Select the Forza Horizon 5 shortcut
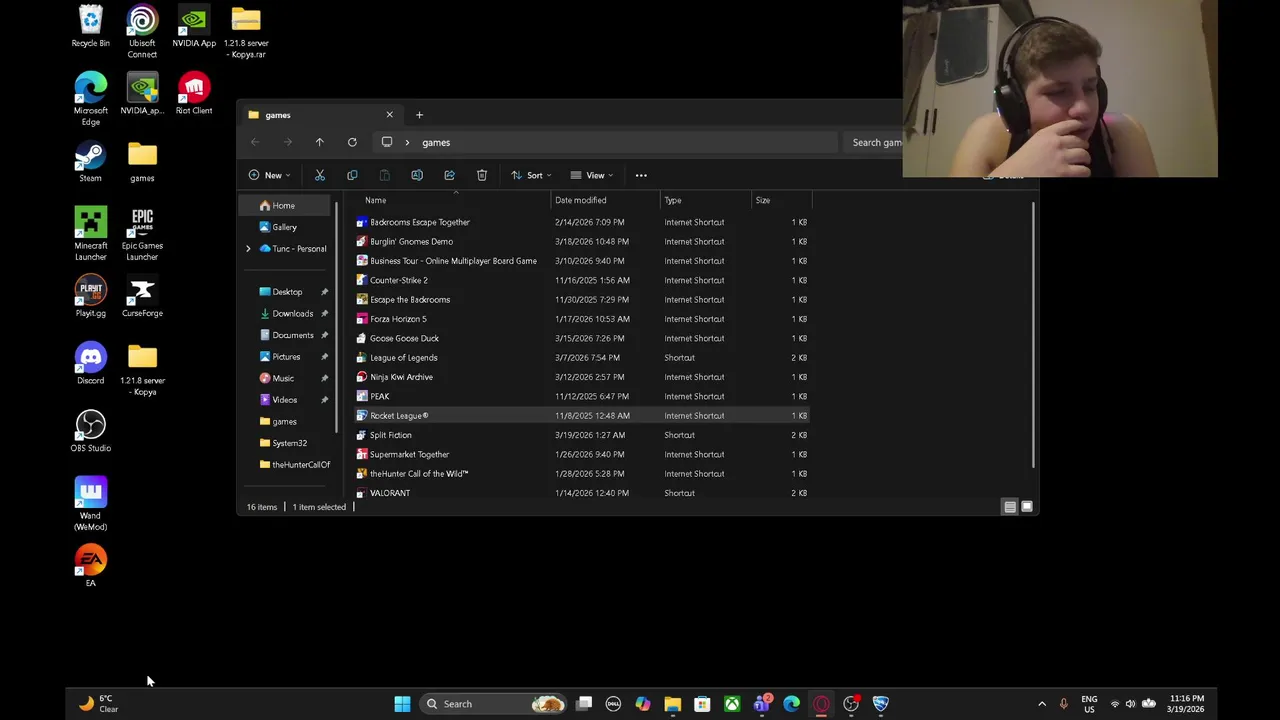1280x720 pixels. coord(582,319)
